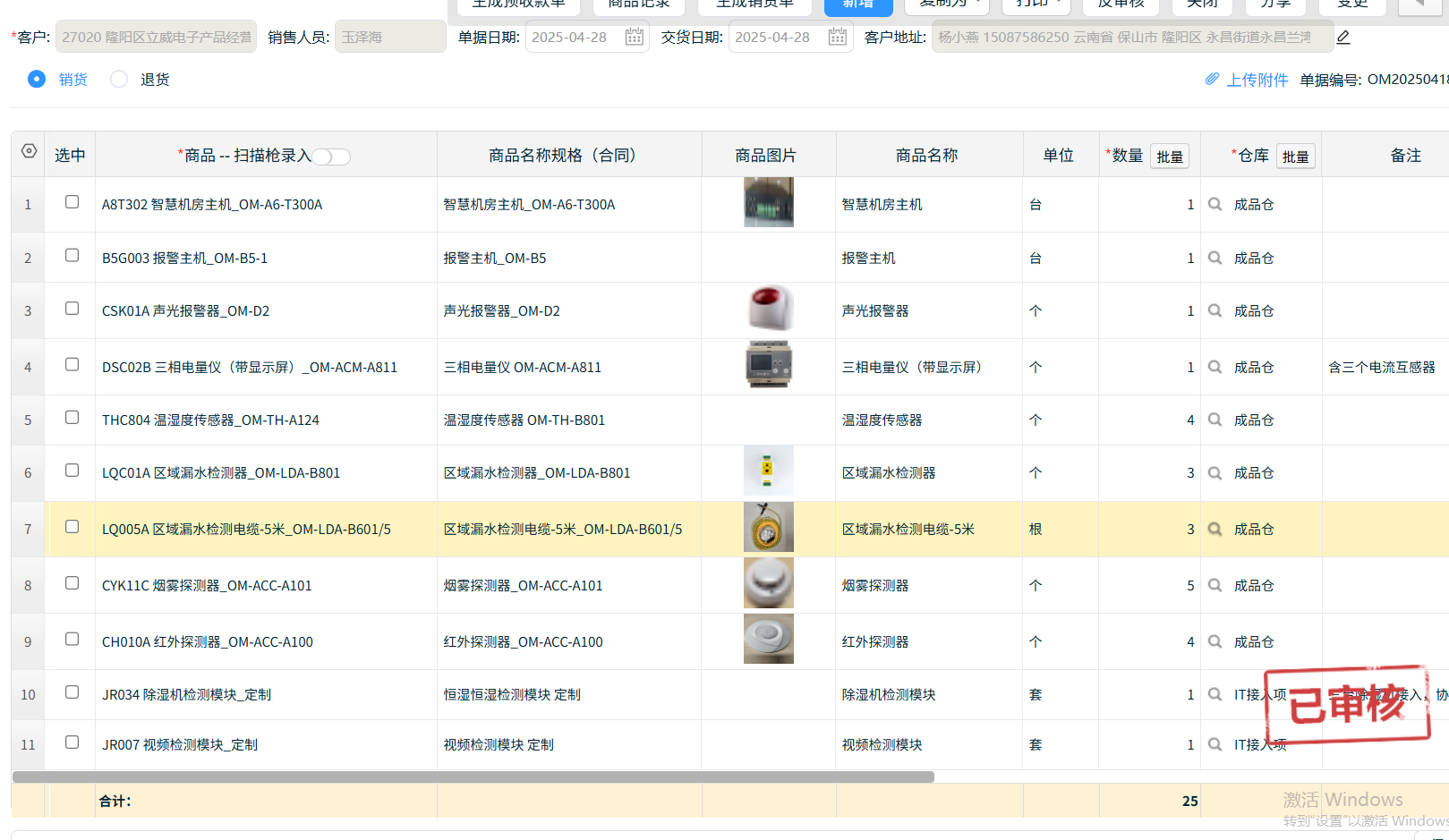1449x840 pixels.
Task: Click remark text 含三个电流互感器
Action: click(1382, 367)
